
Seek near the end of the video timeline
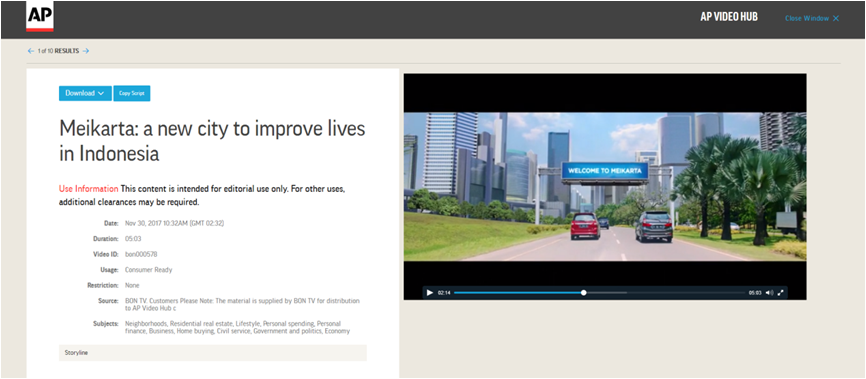[735, 293]
